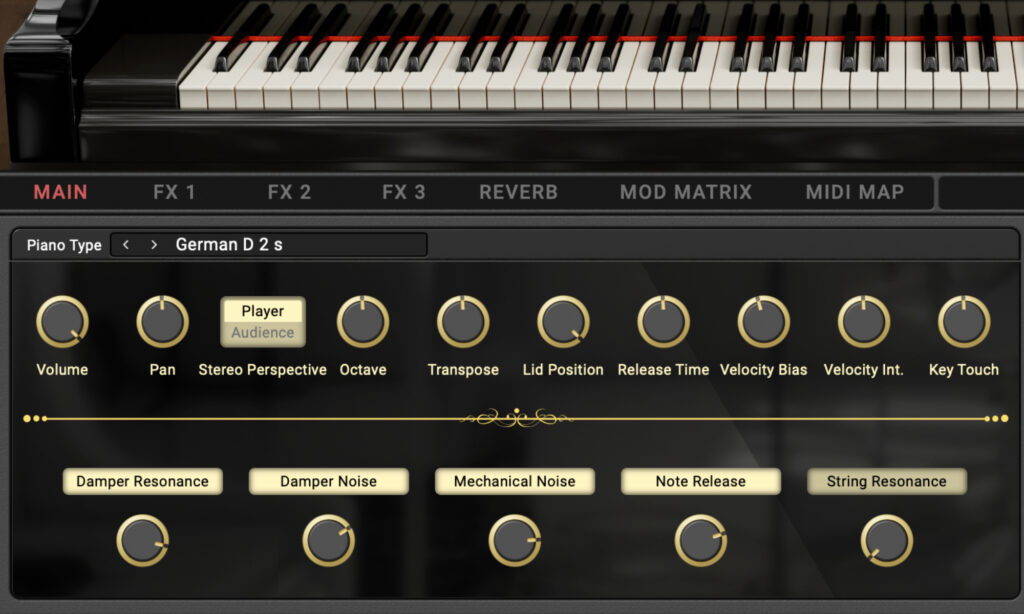
Task: Enable the String Resonance section
Action: 886,481
